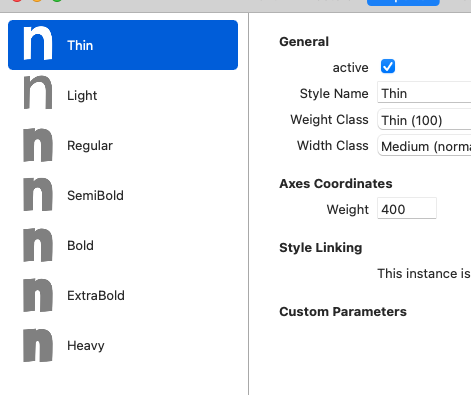Click the Weight axis value field

click(x=407, y=209)
